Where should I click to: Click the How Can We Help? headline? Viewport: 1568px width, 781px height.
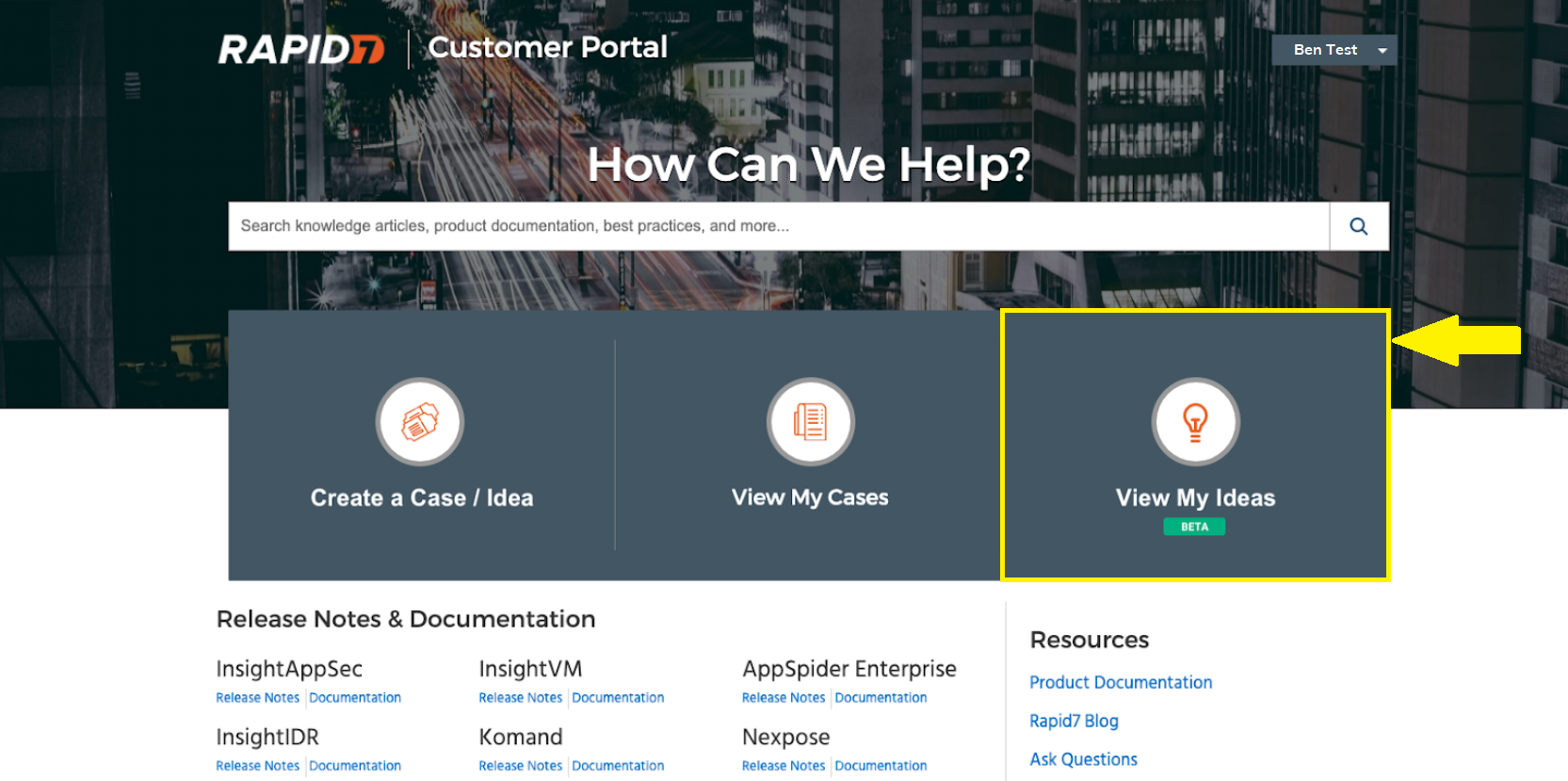[809, 164]
